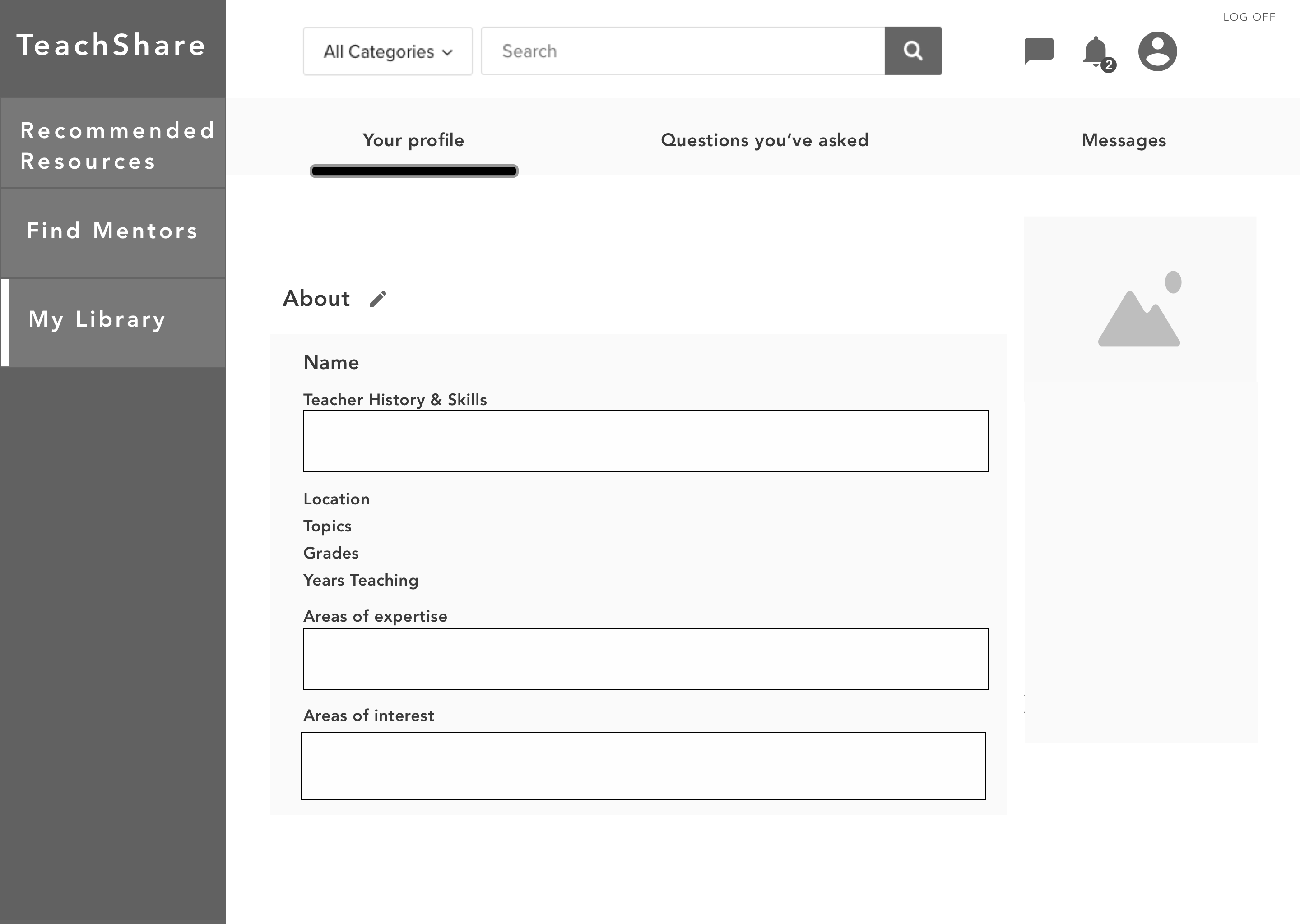
Task: Click the LOG OFF link
Action: tap(1249, 17)
